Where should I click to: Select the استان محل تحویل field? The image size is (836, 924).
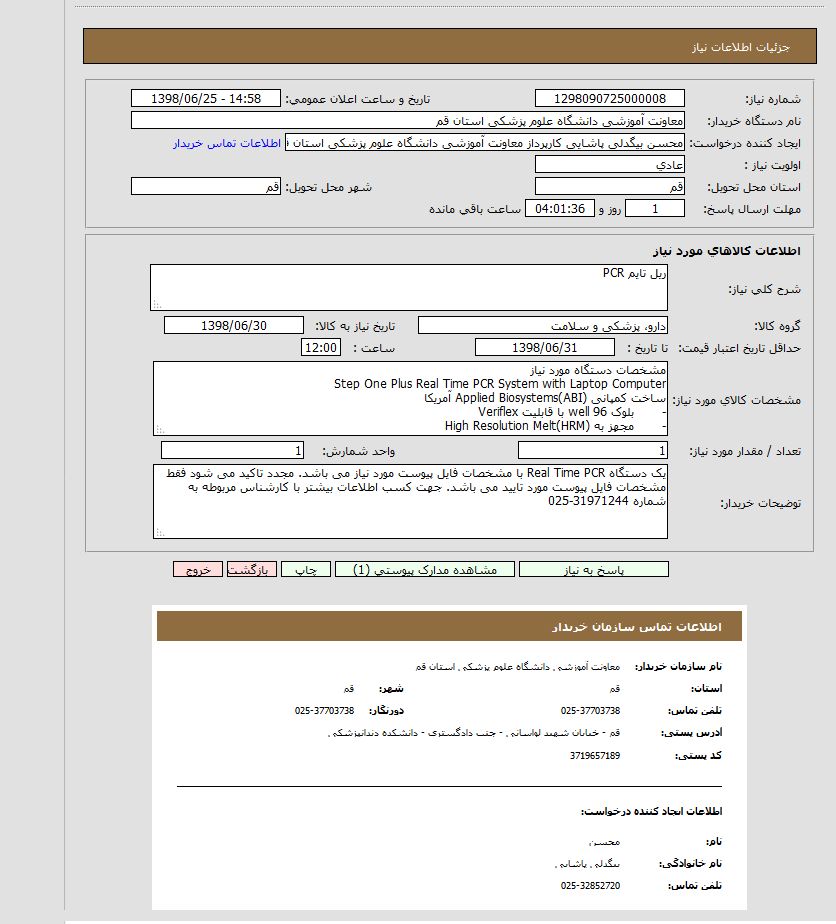click(x=610, y=186)
